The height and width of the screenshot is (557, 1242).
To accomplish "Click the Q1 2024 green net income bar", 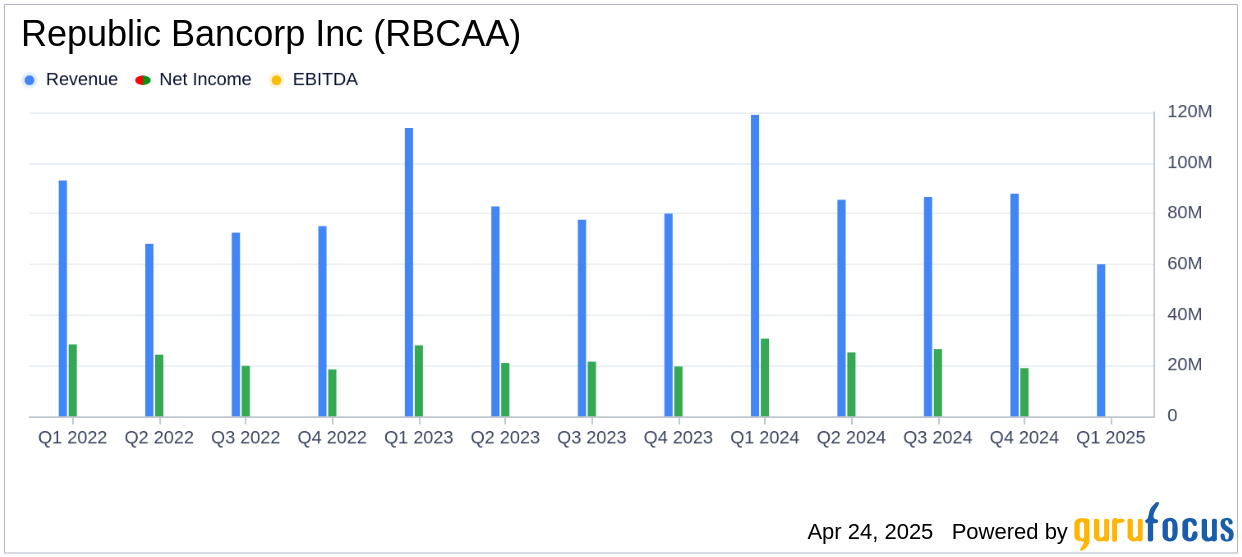I will click(765, 377).
